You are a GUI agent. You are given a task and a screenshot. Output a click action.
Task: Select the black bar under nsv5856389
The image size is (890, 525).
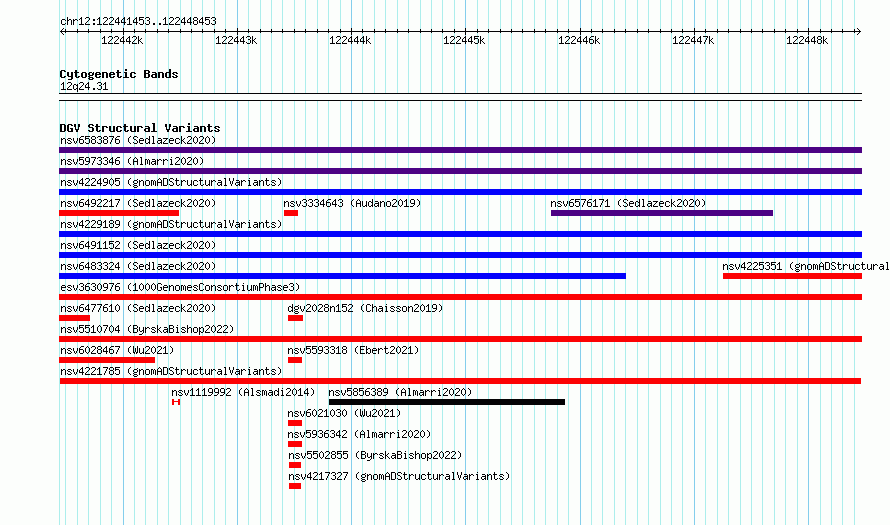[x=447, y=402]
